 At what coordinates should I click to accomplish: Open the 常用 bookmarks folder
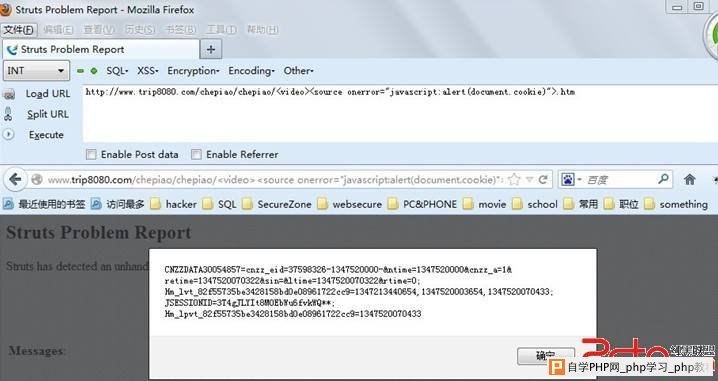[x=581, y=204]
